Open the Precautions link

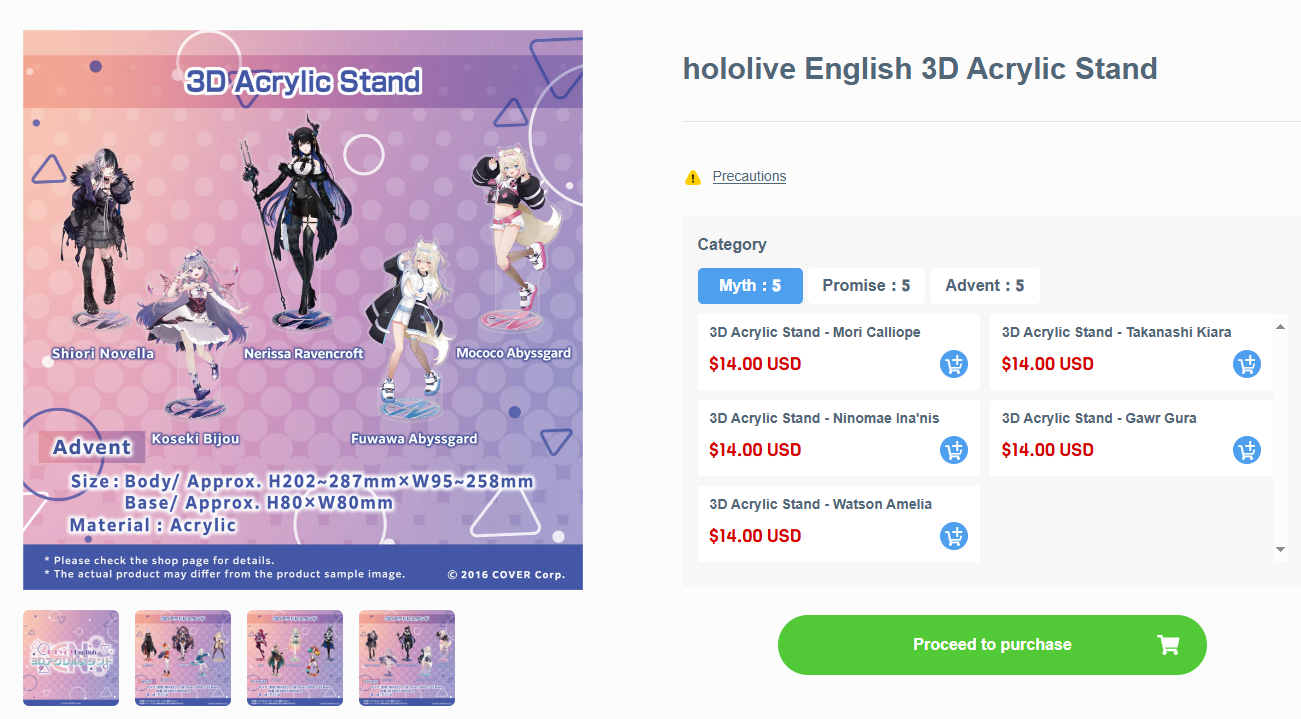[x=749, y=176]
